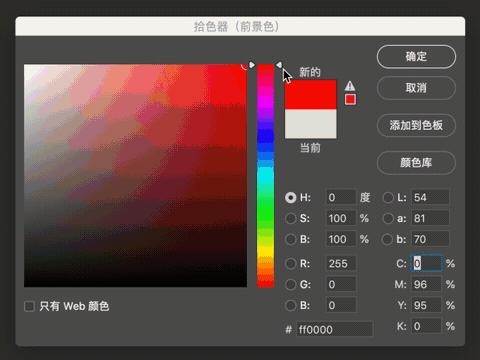Image resolution: width=480 pixels, height=360 pixels.
Task: Select the blue B radio button below G
Action: (x=291, y=305)
